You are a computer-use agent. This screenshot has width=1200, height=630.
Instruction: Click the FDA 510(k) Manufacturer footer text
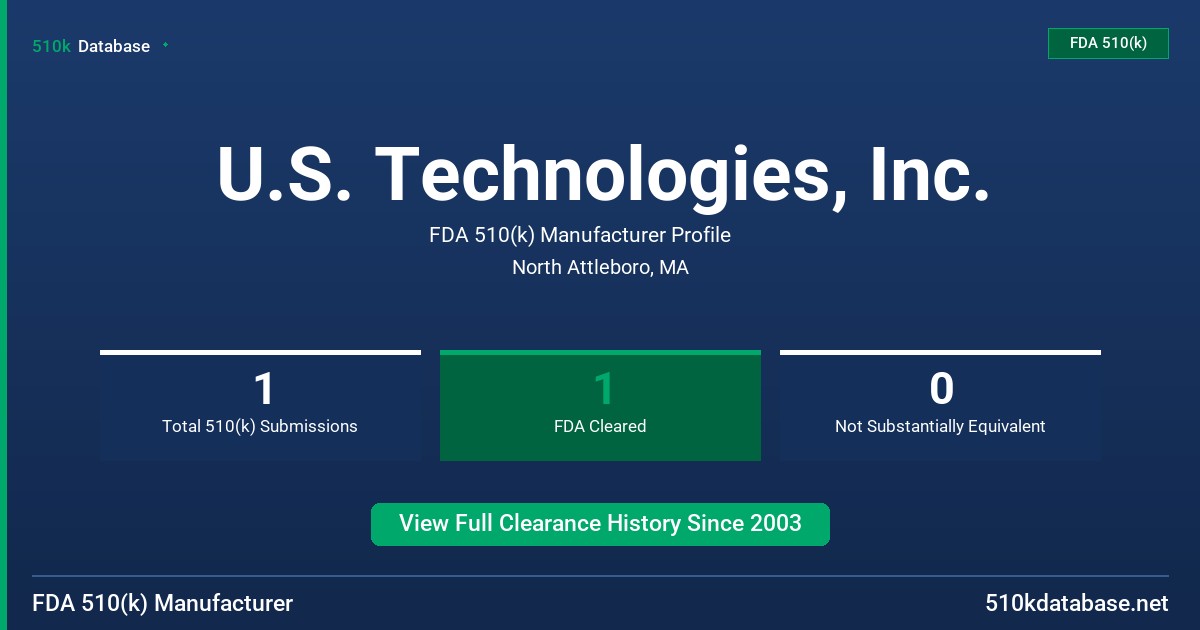163,603
